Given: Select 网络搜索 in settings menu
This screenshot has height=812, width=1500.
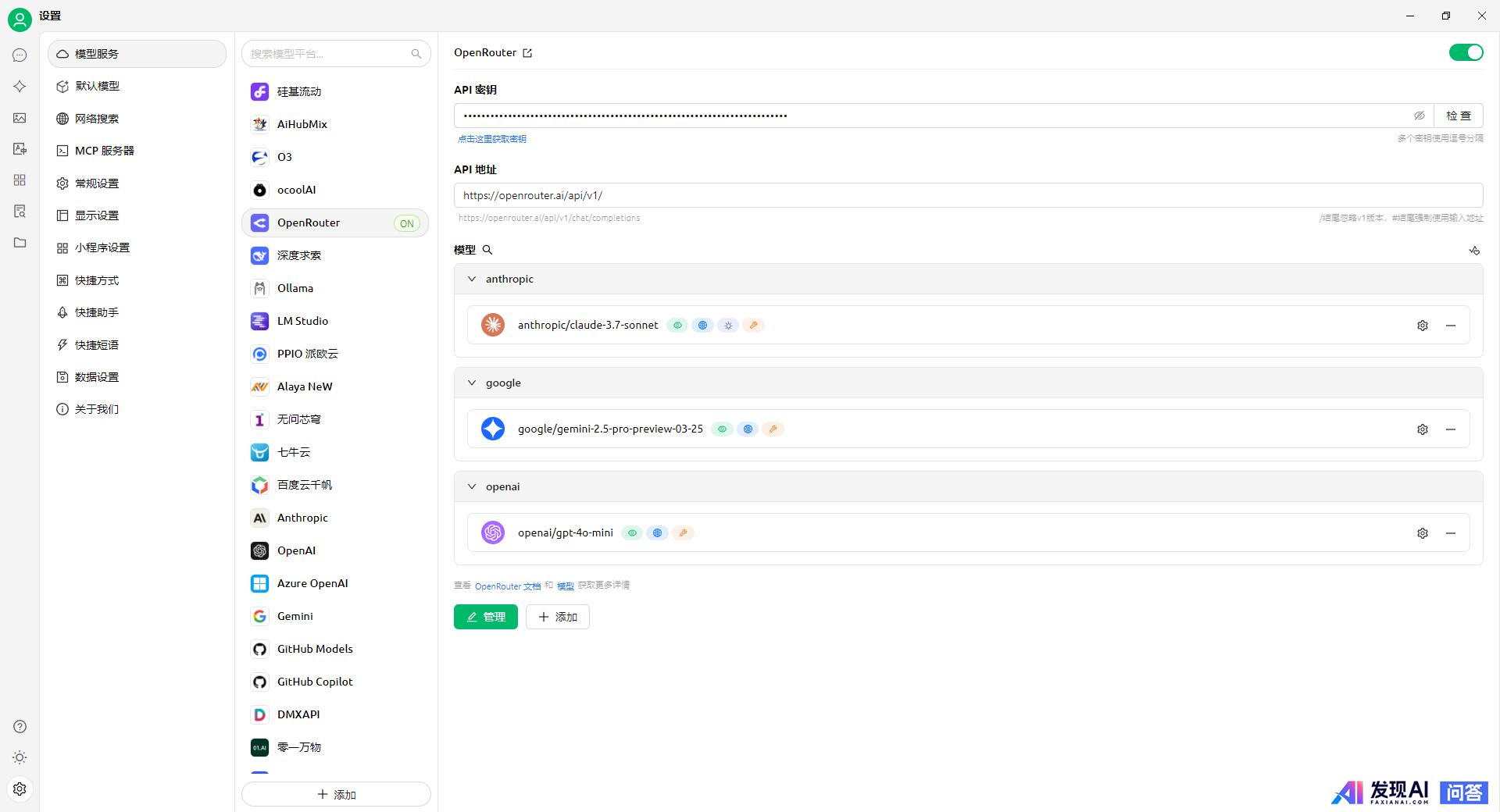Looking at the screenshot, I should pyautogui.click(x=137, y=119).
